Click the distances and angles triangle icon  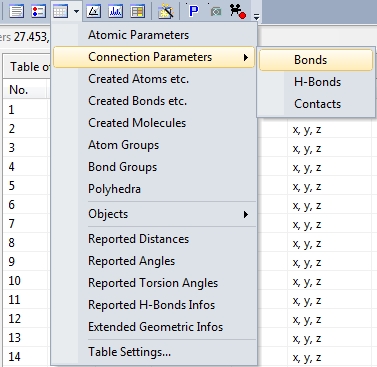coord(94,11)
